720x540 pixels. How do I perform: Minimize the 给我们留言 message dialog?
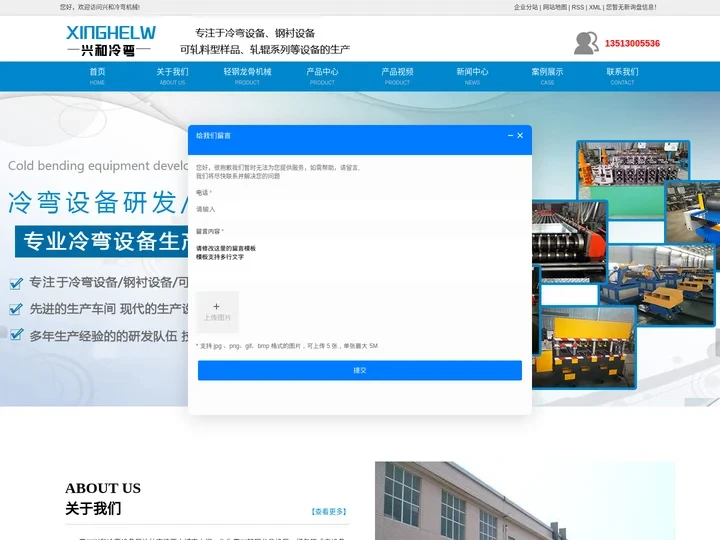[x=510, y=135]
